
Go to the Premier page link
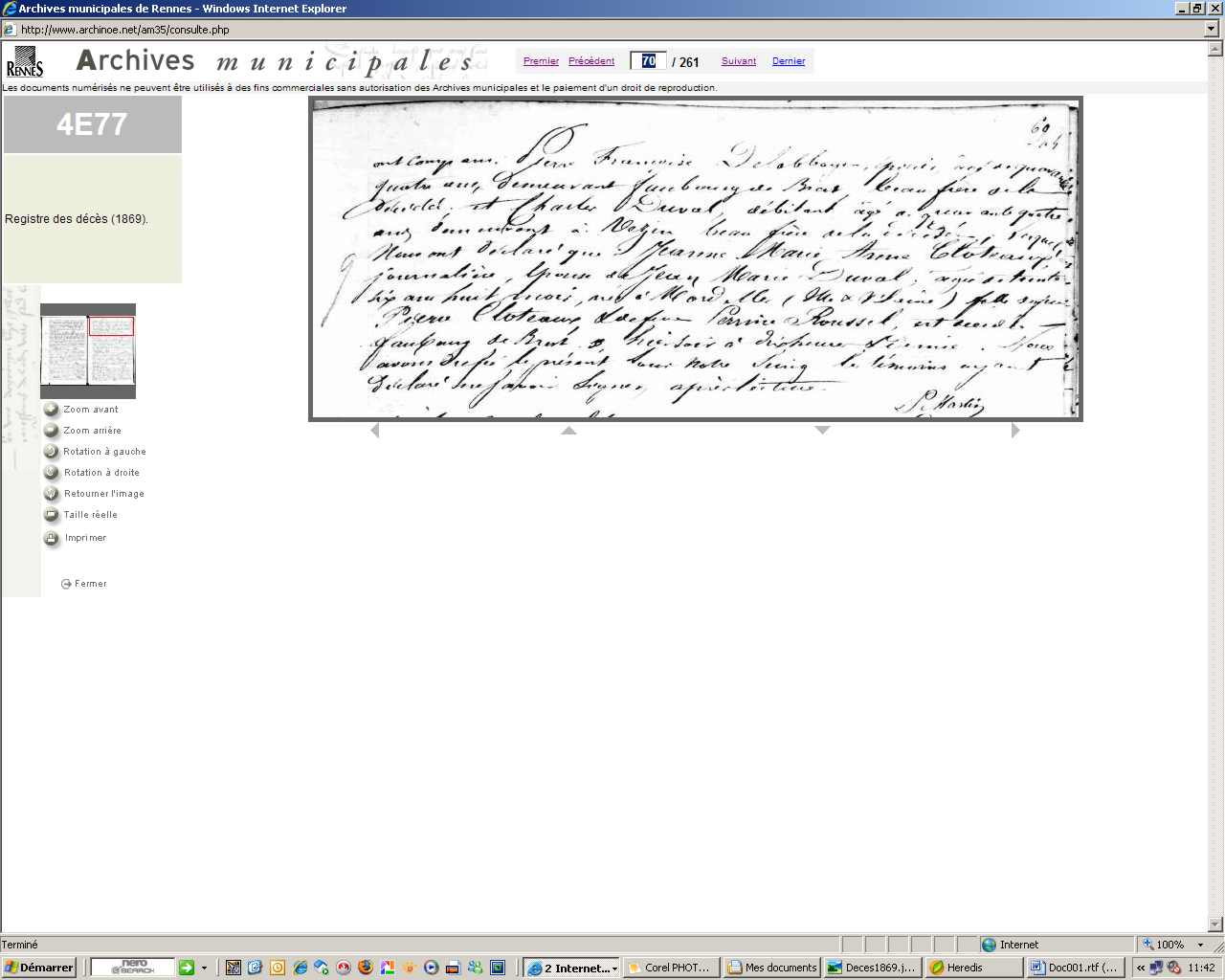coord(541,61)
